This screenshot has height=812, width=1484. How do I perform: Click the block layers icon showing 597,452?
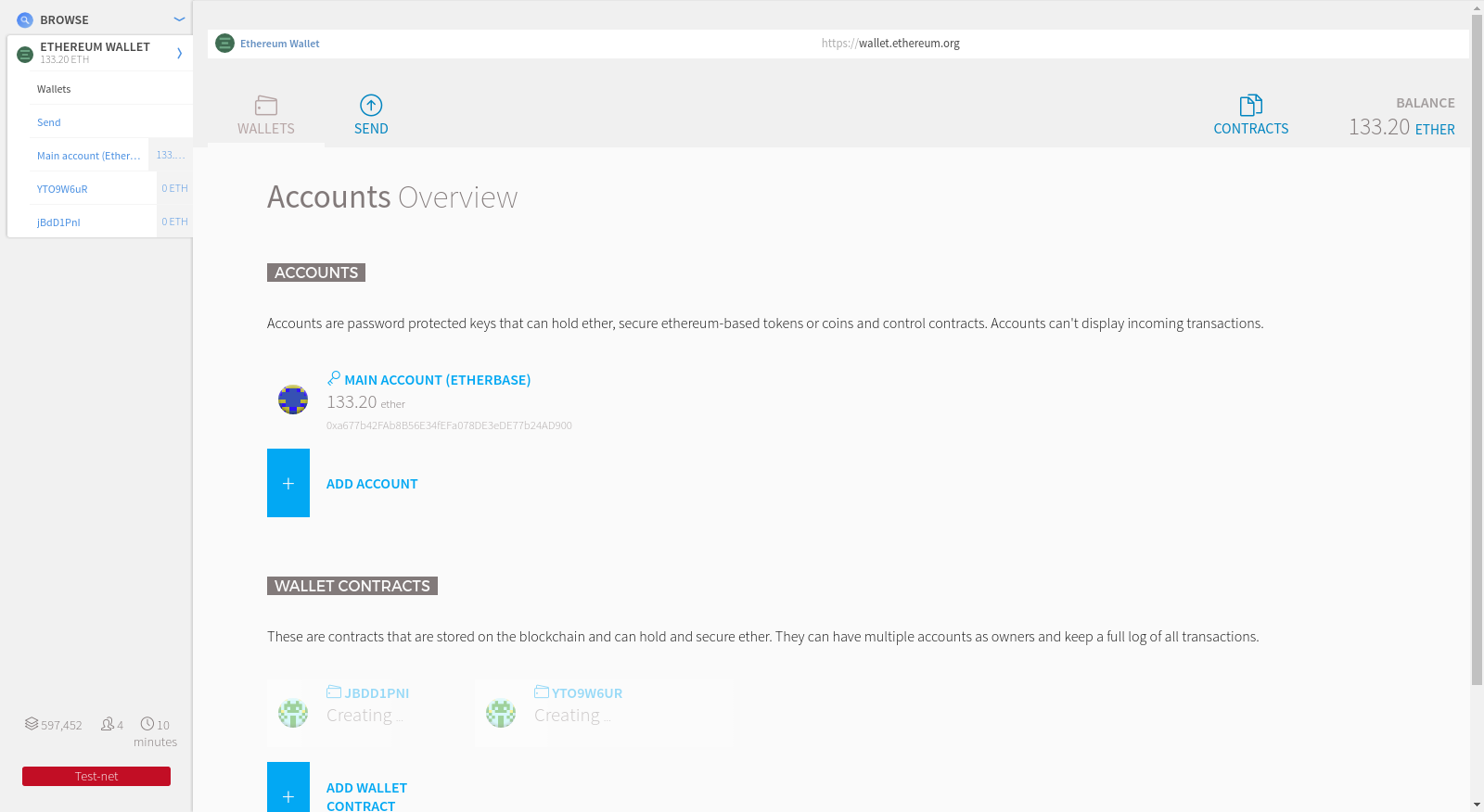tap(32, 724)
